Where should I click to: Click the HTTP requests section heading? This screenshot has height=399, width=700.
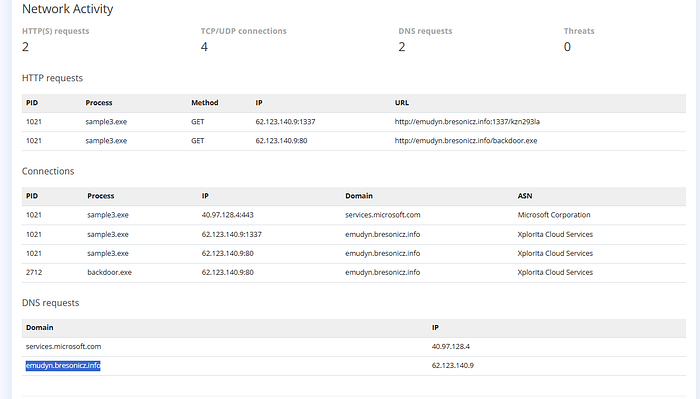click(52, 78)
